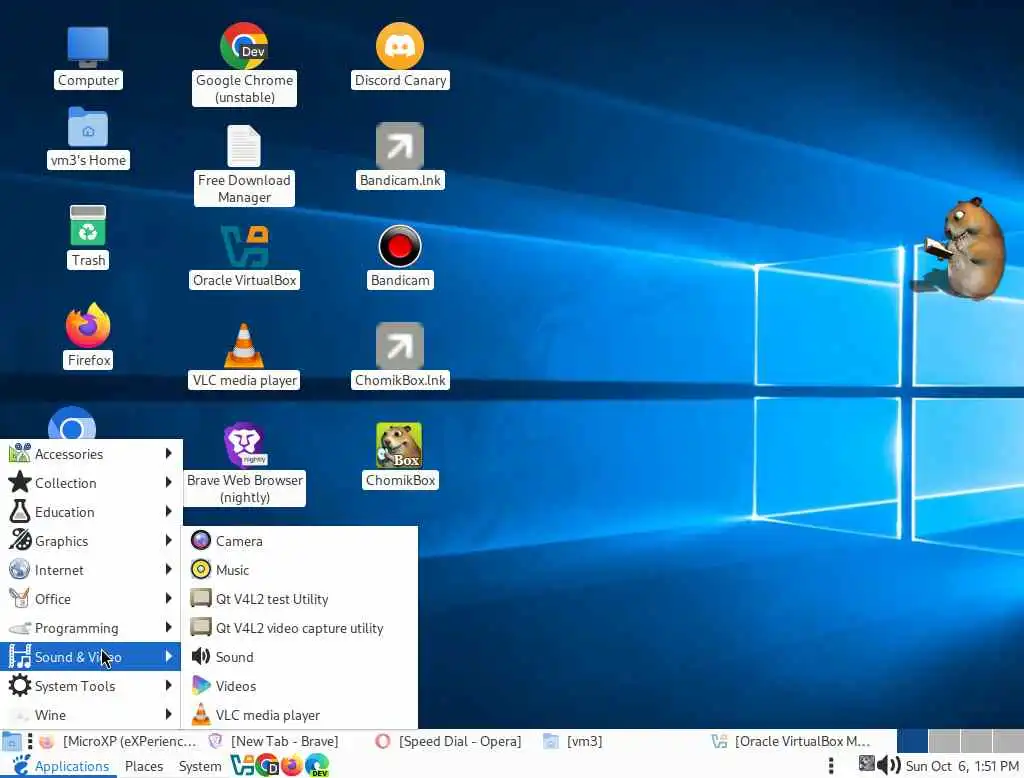1024x778 pixels.
Task: Launch Edge Dev from the bottom panel
Action: click(317, 765)
